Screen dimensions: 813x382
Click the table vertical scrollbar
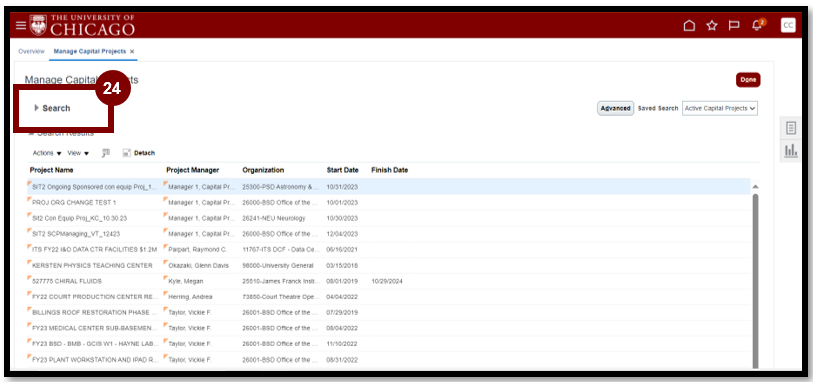tap(755, 280)
